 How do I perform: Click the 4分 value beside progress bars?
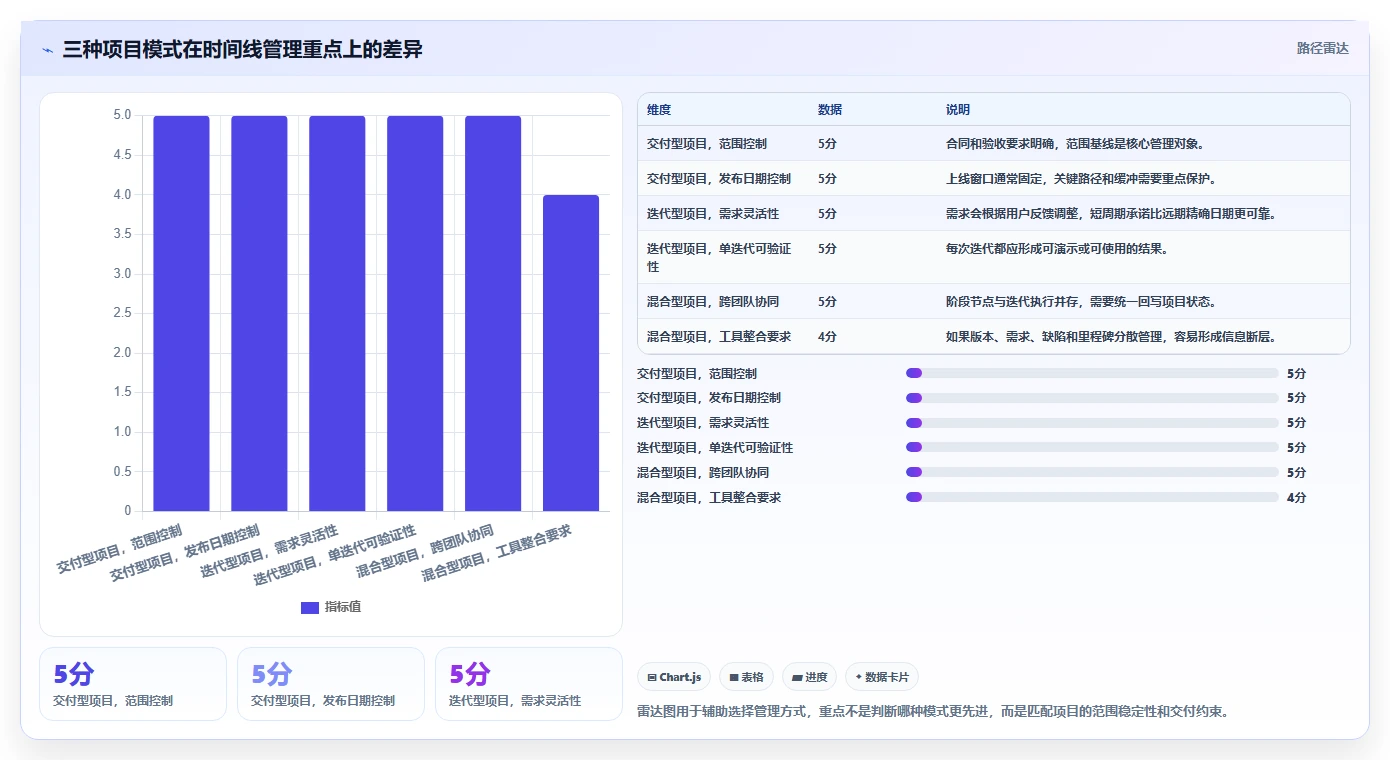(1296, 497)
